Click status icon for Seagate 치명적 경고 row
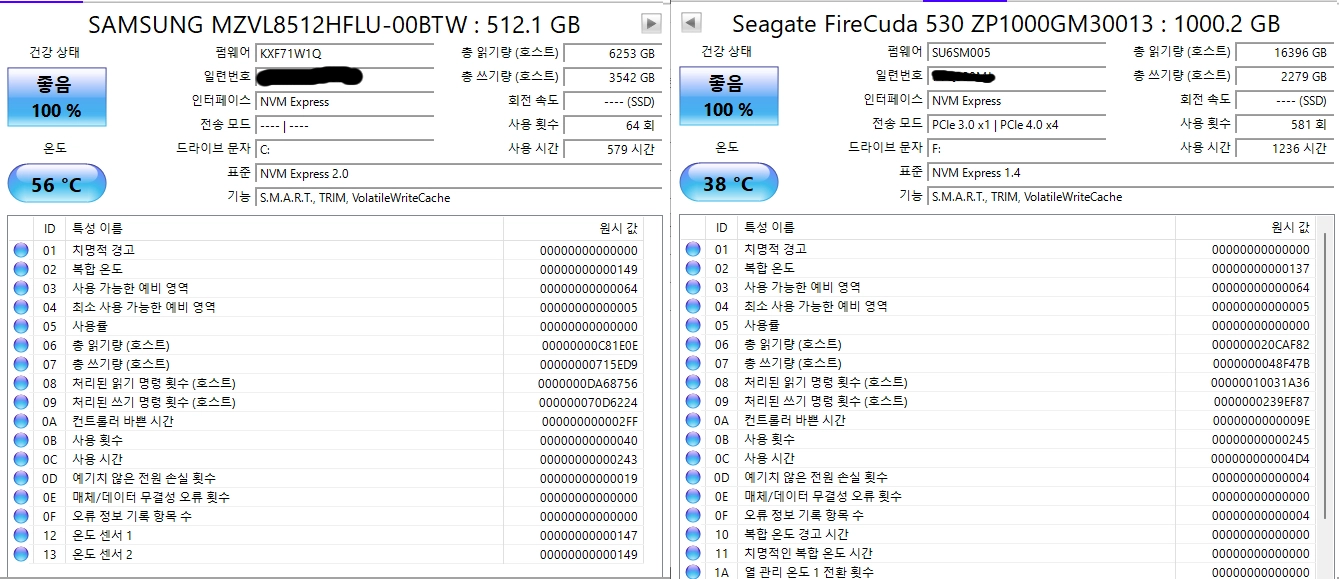The height and width of the screenshot is (579, 1339). pos(693,249)
